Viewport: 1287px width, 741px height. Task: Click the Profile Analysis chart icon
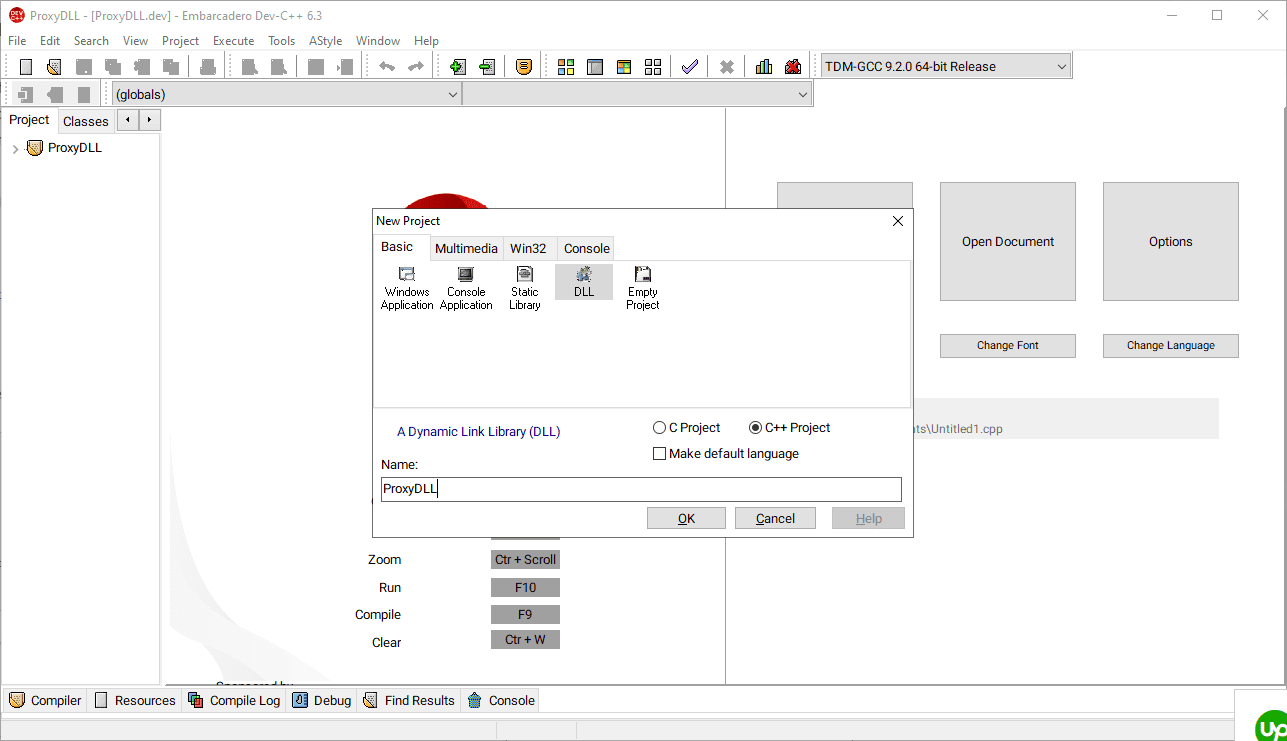click(764, 67)
